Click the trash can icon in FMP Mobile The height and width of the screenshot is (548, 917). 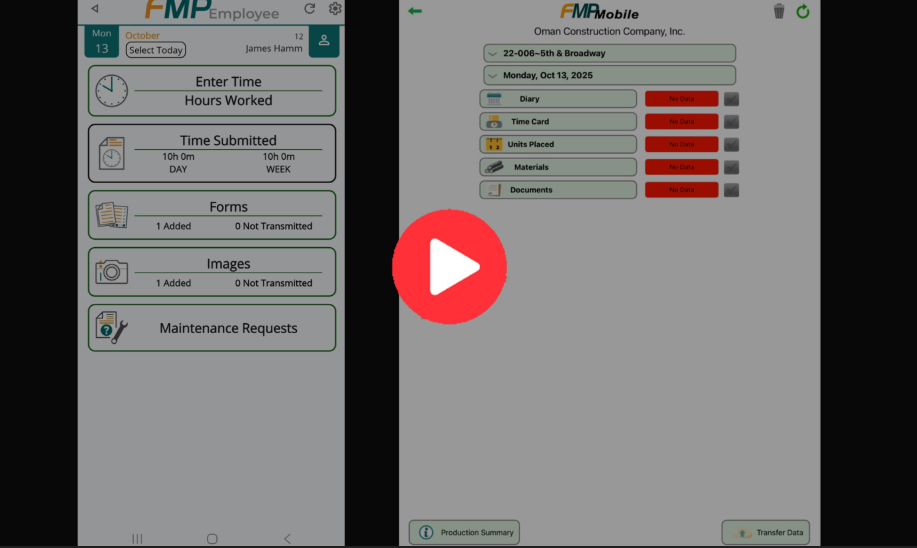[x=778, y=11]
